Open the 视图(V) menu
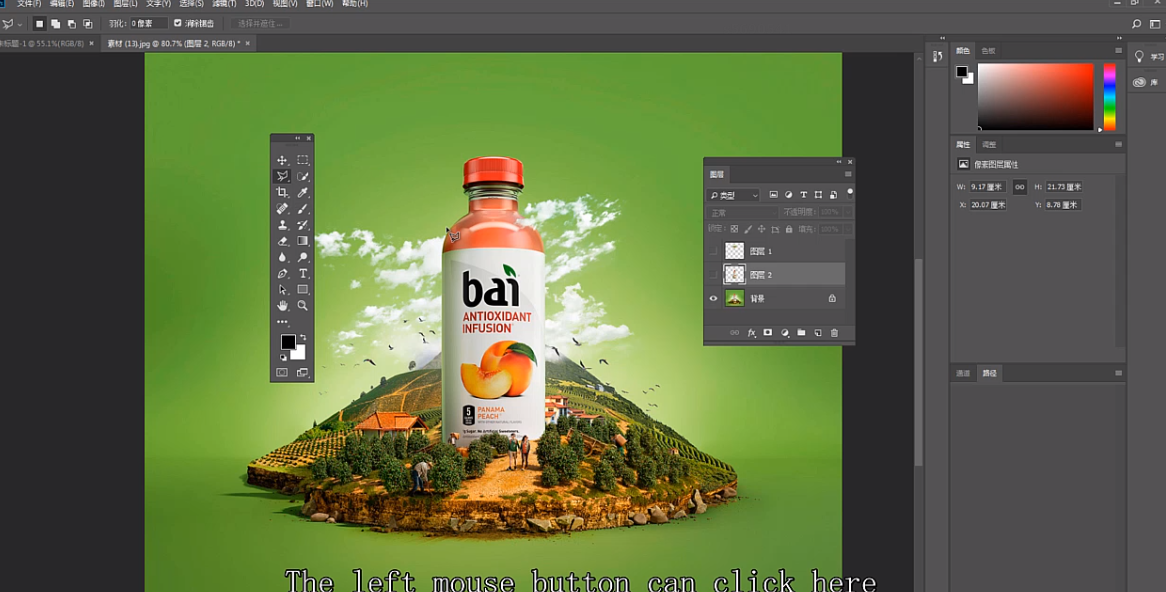The width and height of the screenshot is (1166, 592). pyautogui.click(x=285, y=4)
